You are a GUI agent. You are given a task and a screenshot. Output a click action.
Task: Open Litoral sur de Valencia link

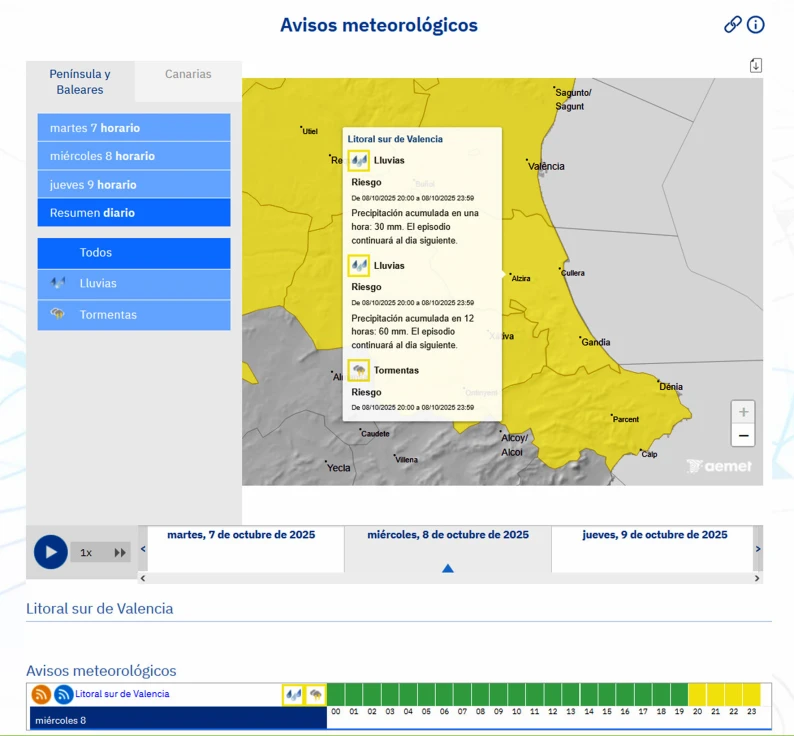pos(122,694)
